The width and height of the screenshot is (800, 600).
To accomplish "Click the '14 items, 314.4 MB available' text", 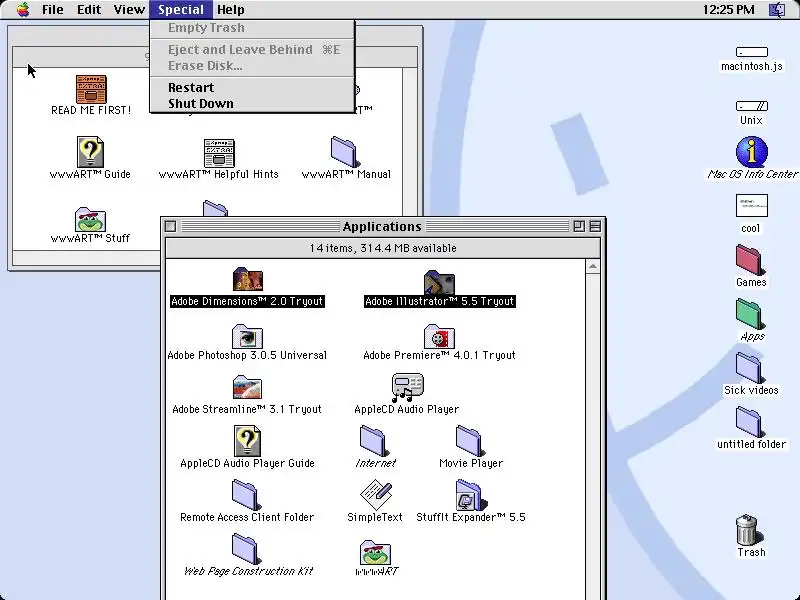I will click(x=383, y=248).
